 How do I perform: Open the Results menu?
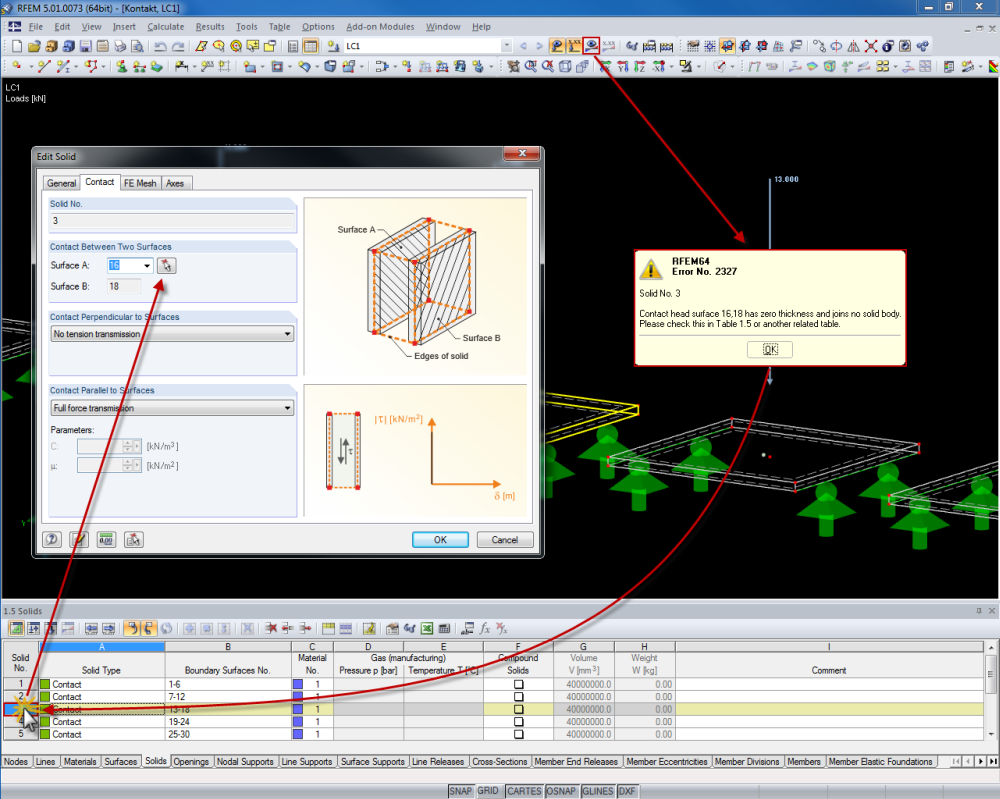[x=210, y=27]
